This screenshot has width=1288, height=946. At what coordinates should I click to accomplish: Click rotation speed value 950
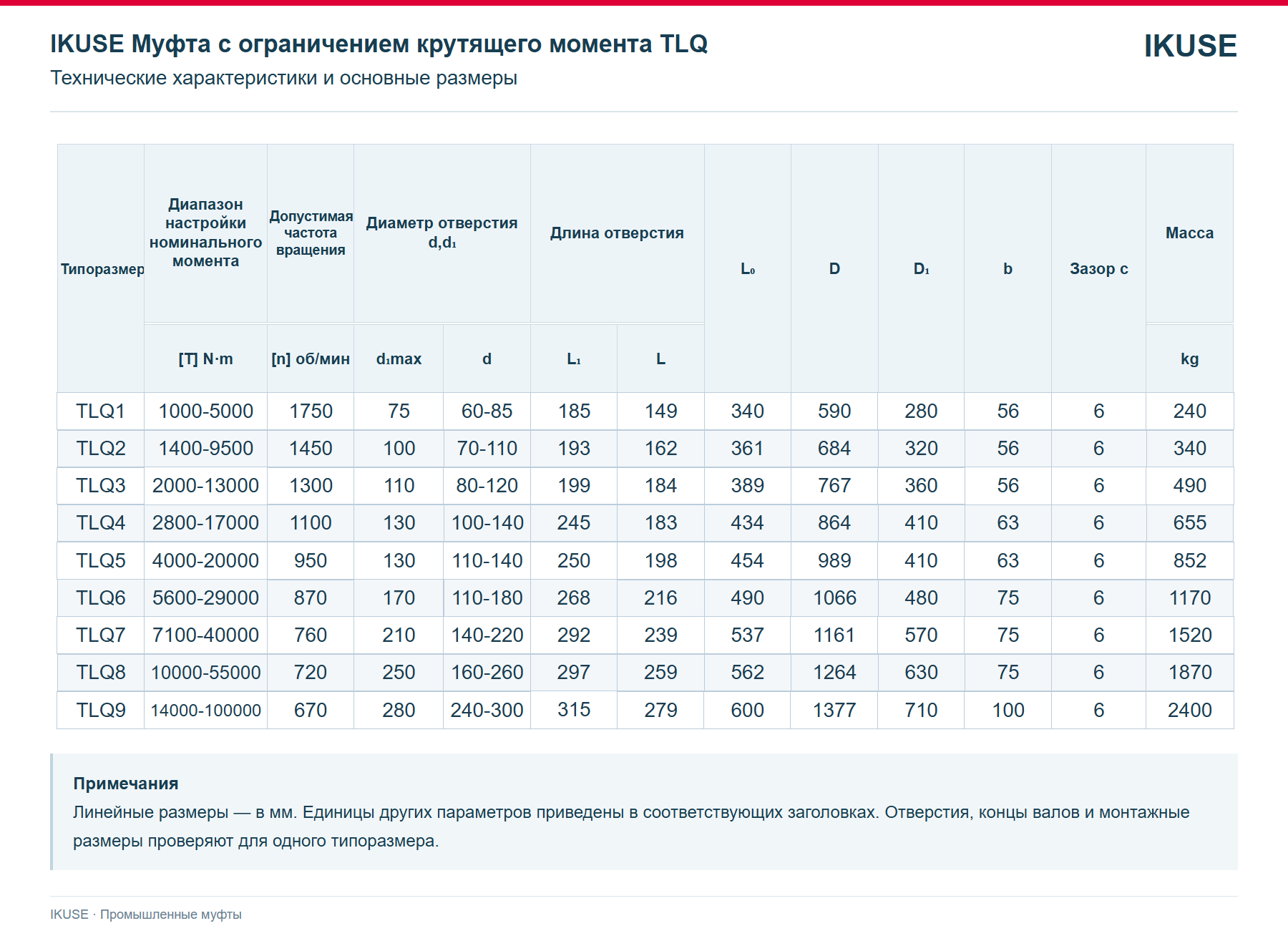(311, 560)
